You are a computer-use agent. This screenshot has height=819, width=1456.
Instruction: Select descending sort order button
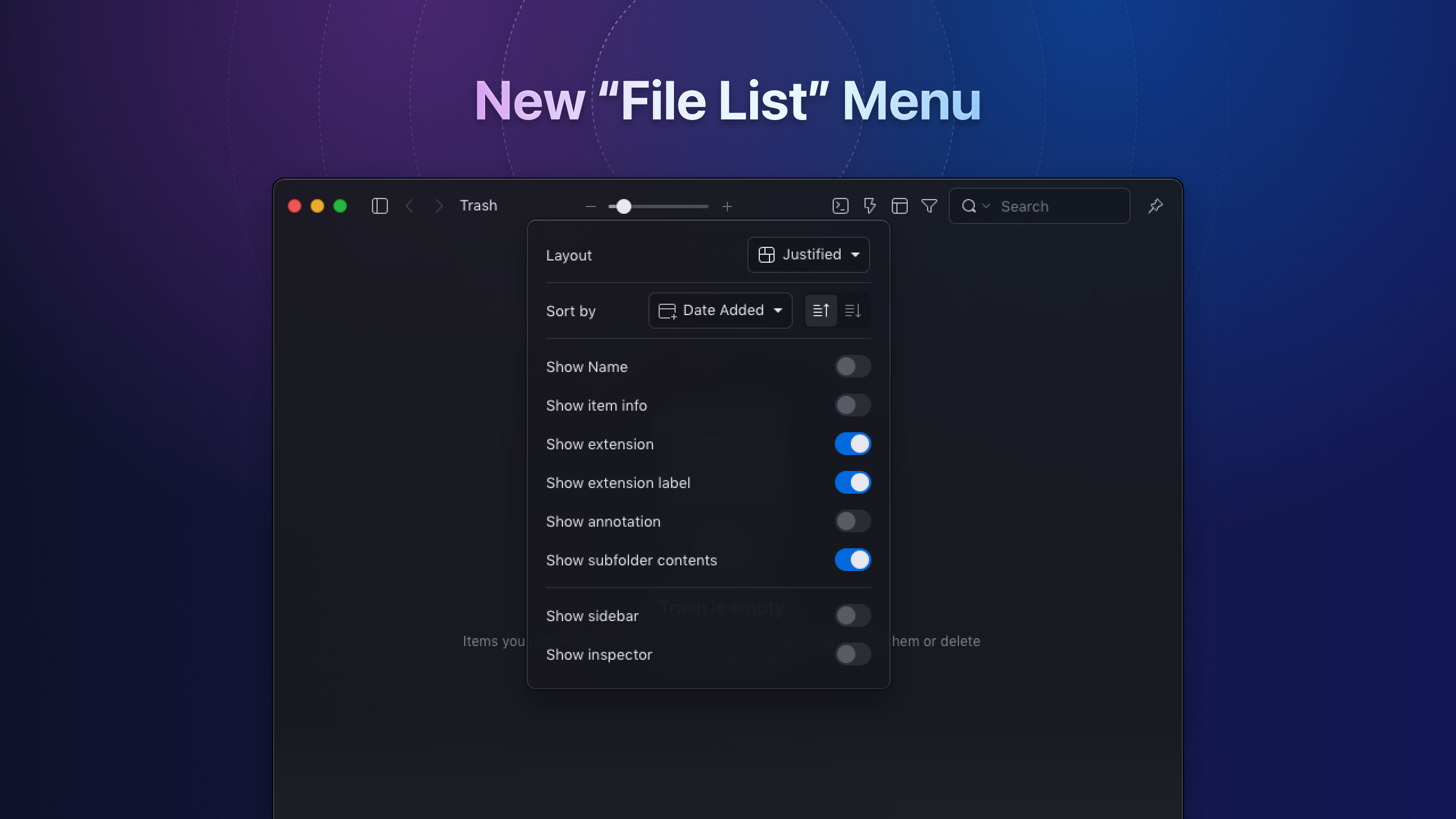coord(853,311)
